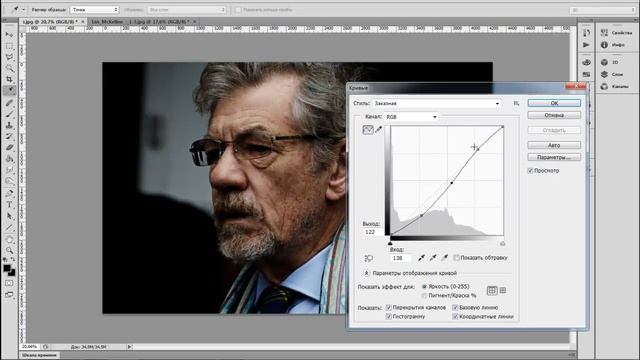Select the Move tool
The image size is (640, 360).
[9, 35]
